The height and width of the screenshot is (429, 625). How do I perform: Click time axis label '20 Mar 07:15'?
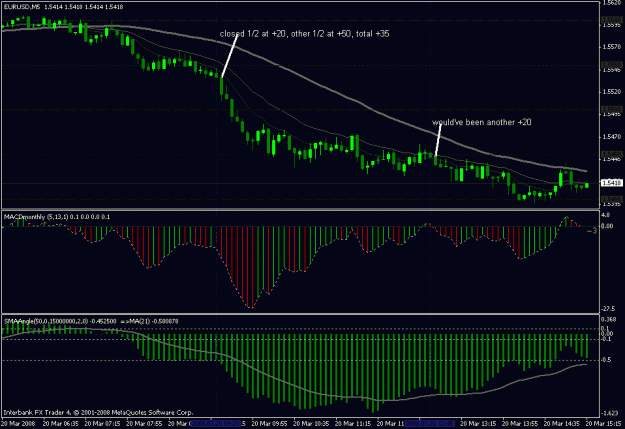pos(102,423)
